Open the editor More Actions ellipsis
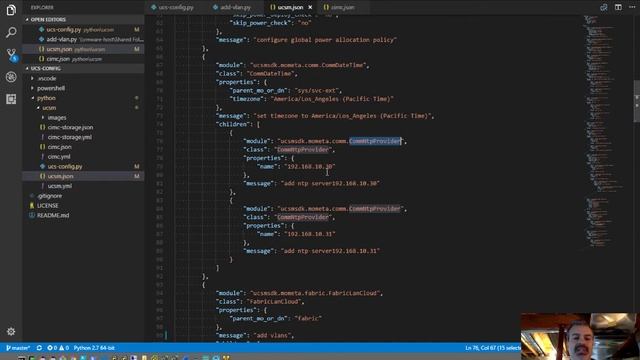Viewport: 640px width, 360px height. click(x=632, y=7)
